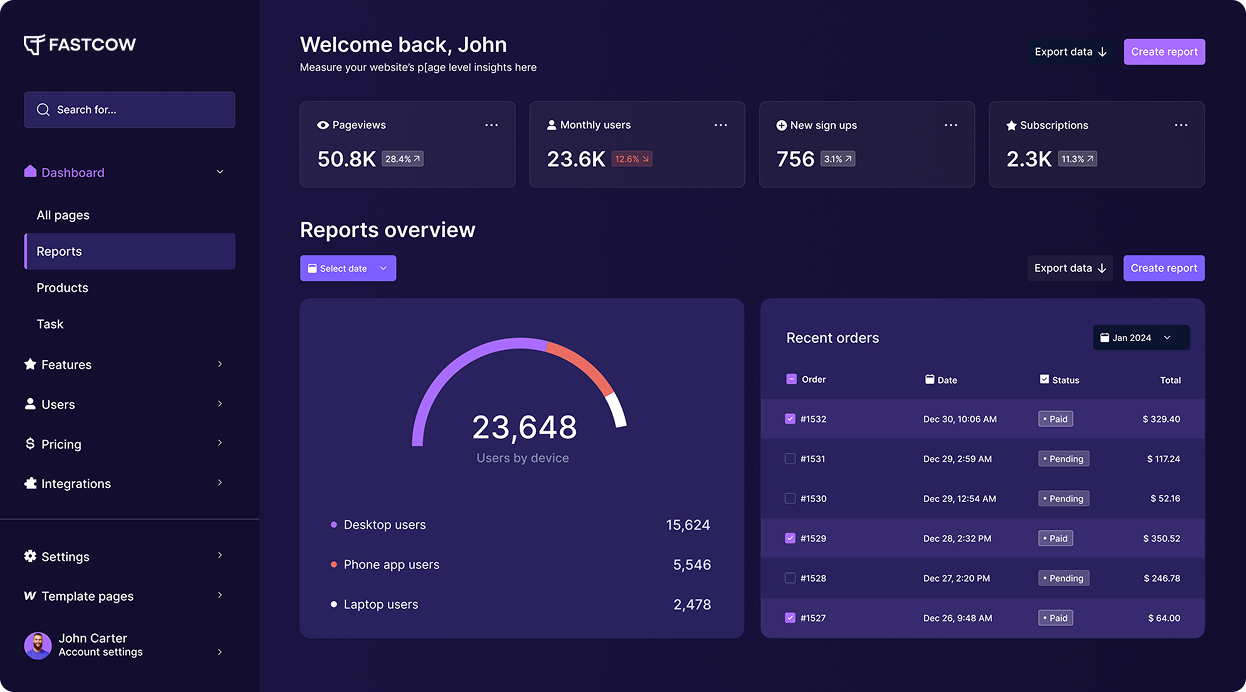Click the Settings gear icon
Viewport: 1246px width, 692px height.
coord(32,556)
